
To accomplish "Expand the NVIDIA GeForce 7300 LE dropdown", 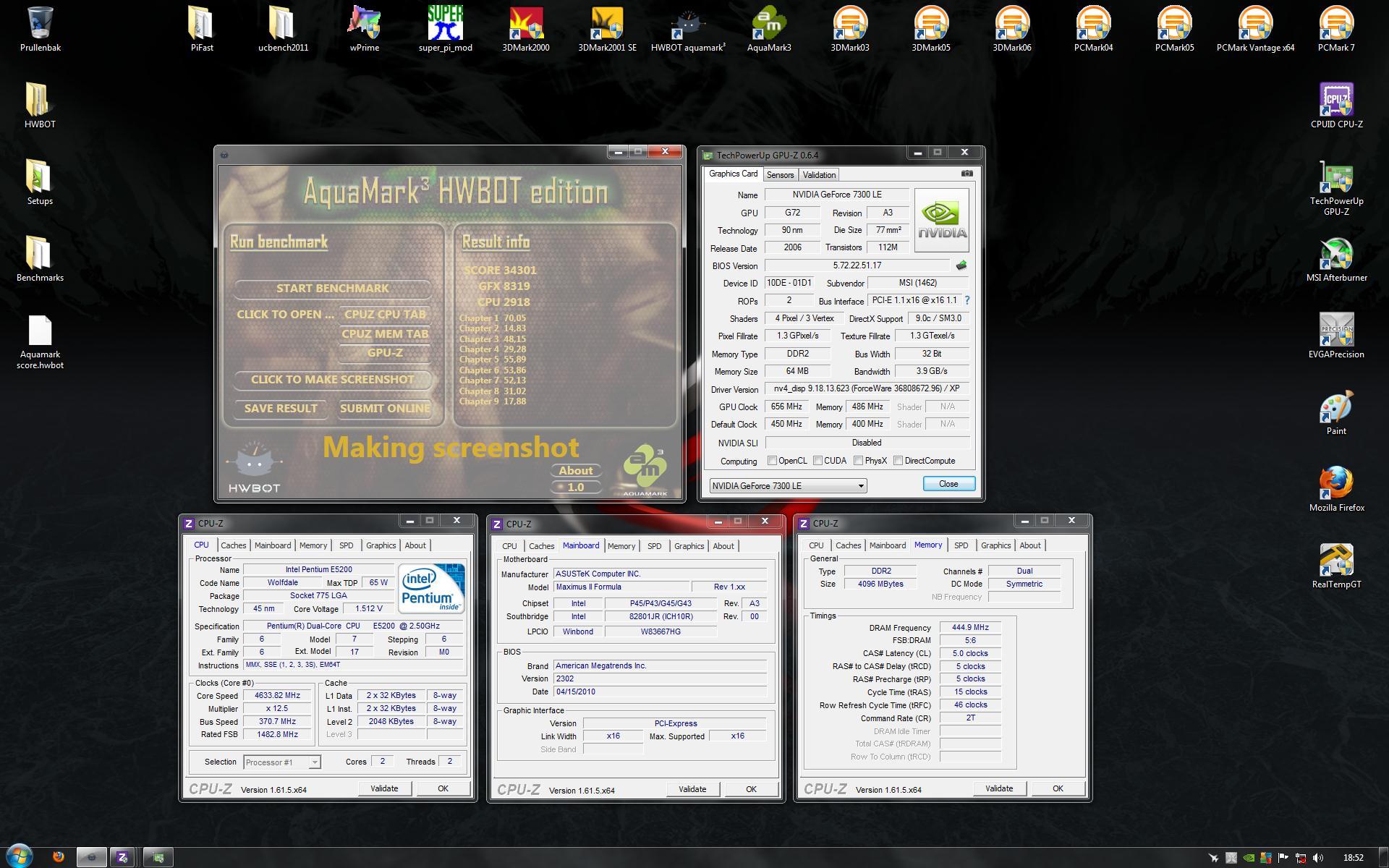I will click(861, 486).
